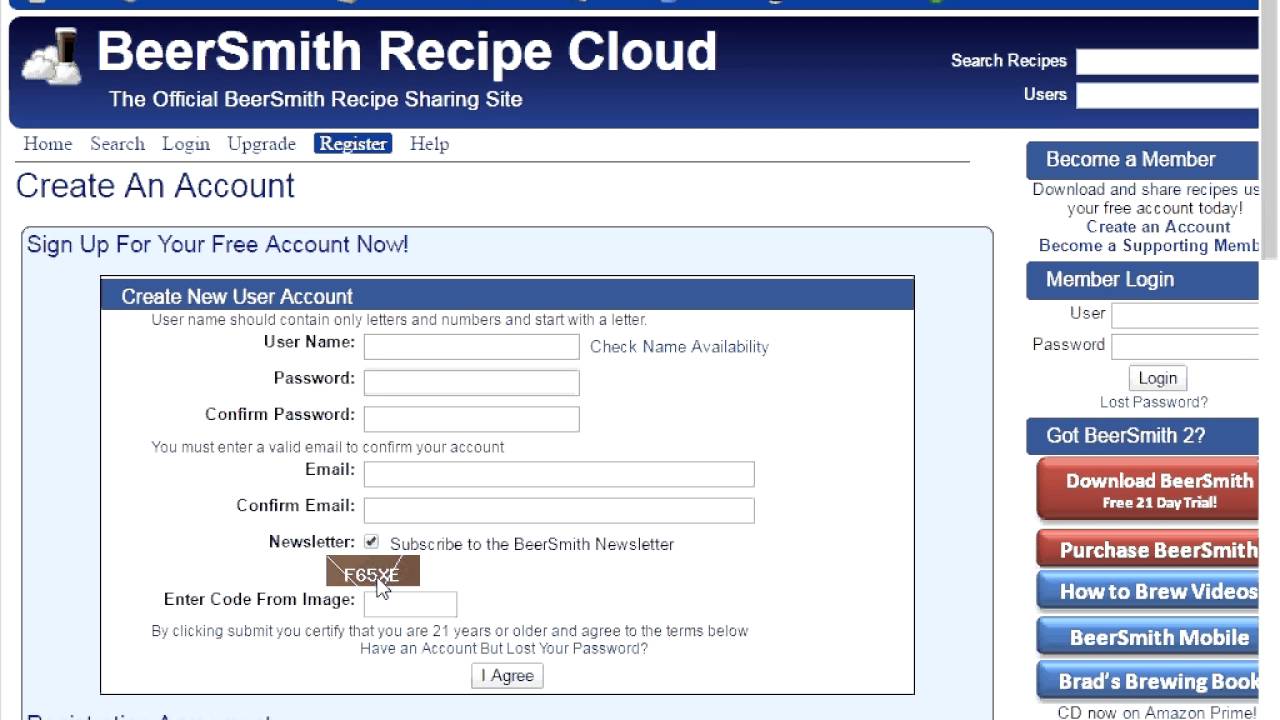1280x720 pixels.
Task: Click the captcha code image
Action: [373, 572]
